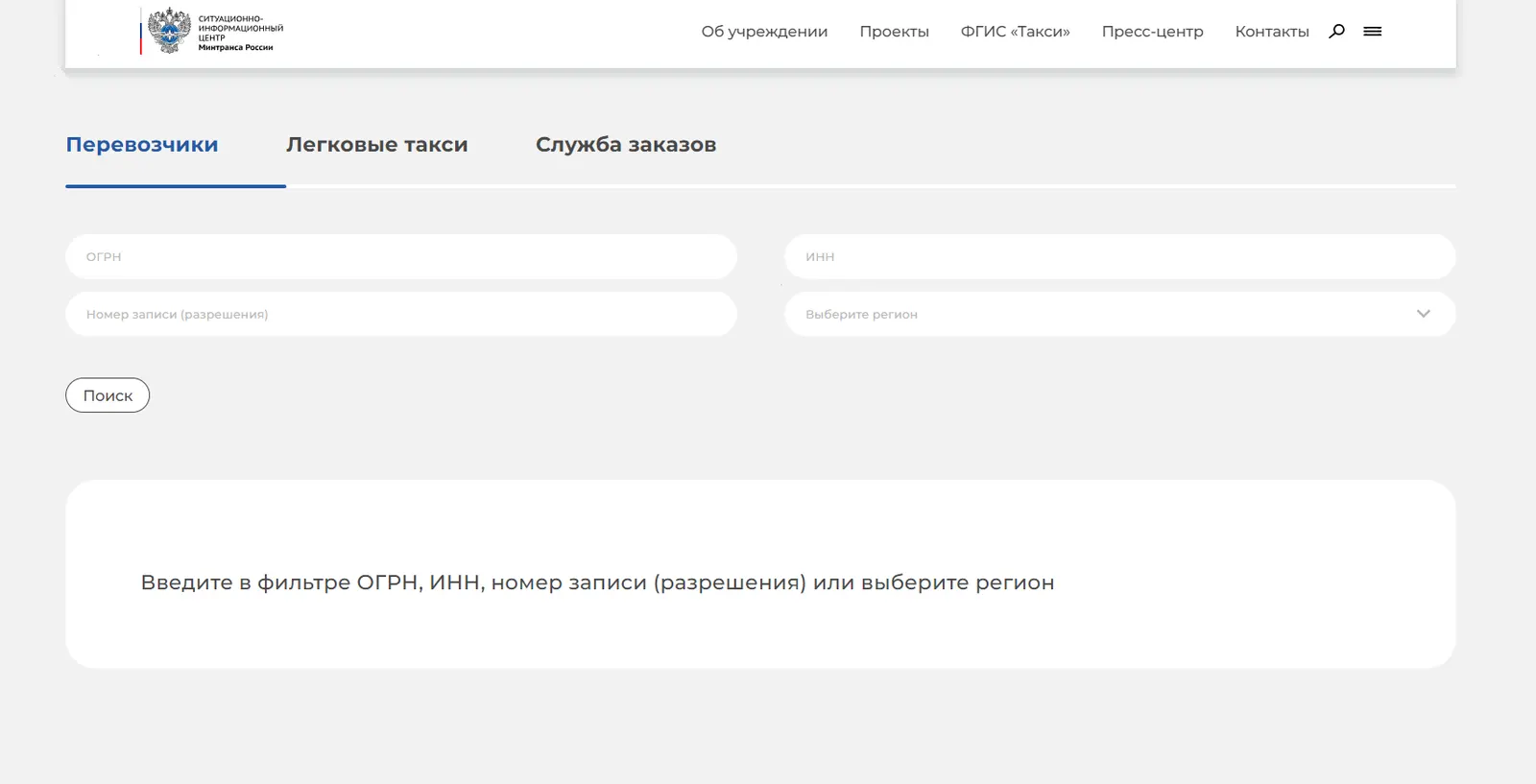This screenshot has height=784, width=1536.
Task: Click the 'Введите в фильтре ОГРН' hint text
Action: click(597, 582)
